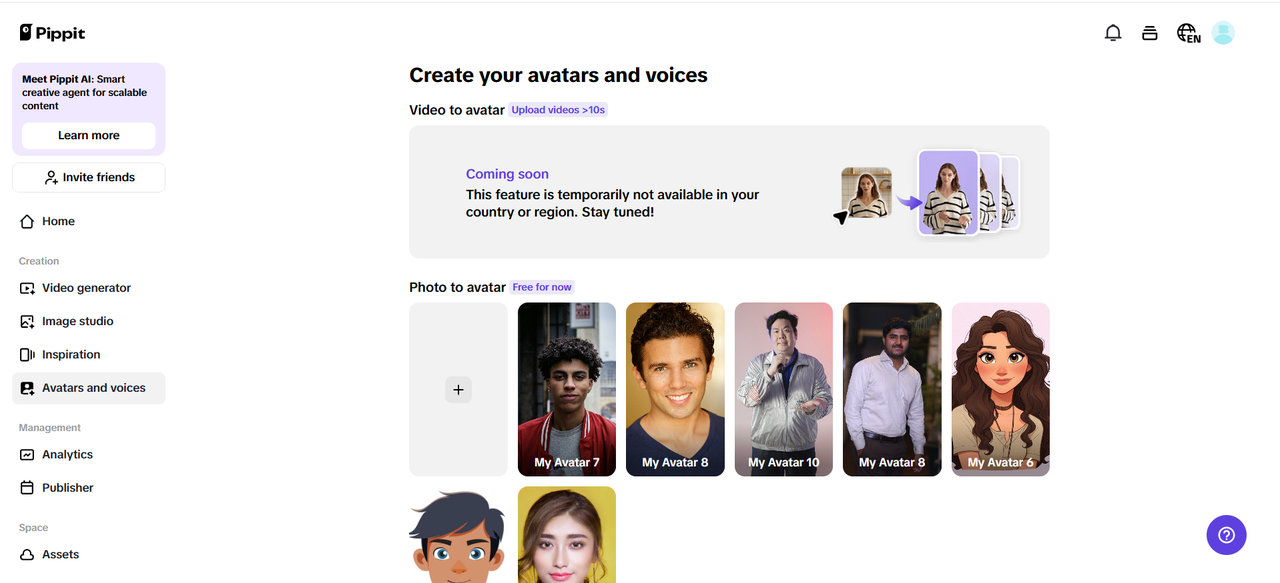Select My Avatar 6 cartoon girl thumbnail
Image resolution: width=1280 pixels, height=583 pixels.
(x=1001, y=389)
